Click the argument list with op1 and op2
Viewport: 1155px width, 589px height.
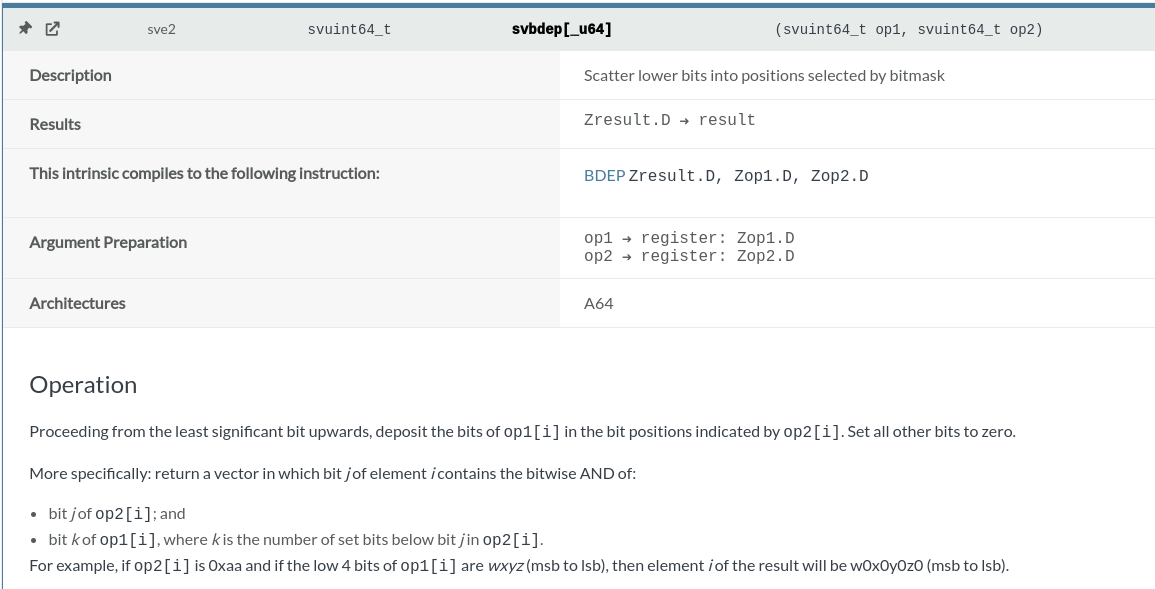point(909,29)
